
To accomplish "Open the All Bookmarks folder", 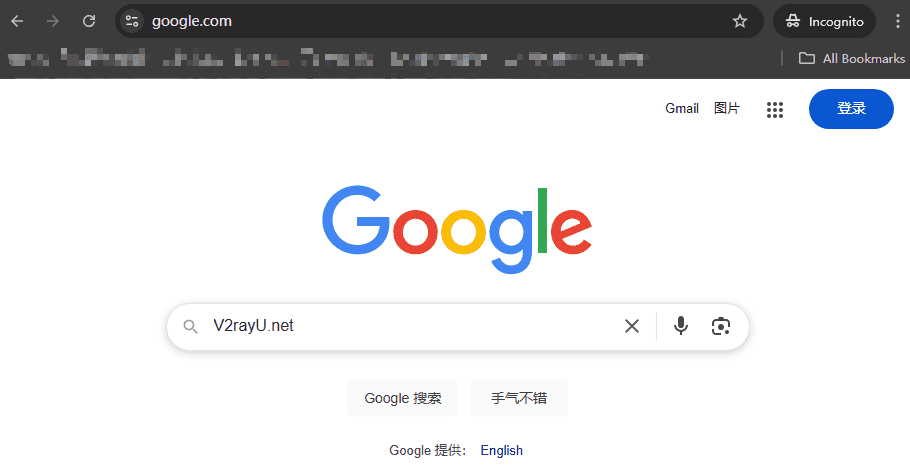I will (852, 59).
